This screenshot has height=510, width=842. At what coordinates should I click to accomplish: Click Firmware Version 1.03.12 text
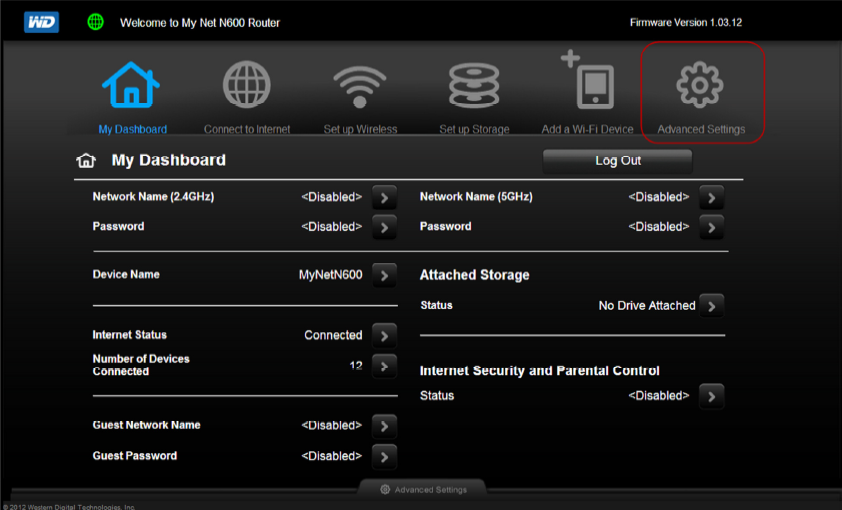[686, 23]
